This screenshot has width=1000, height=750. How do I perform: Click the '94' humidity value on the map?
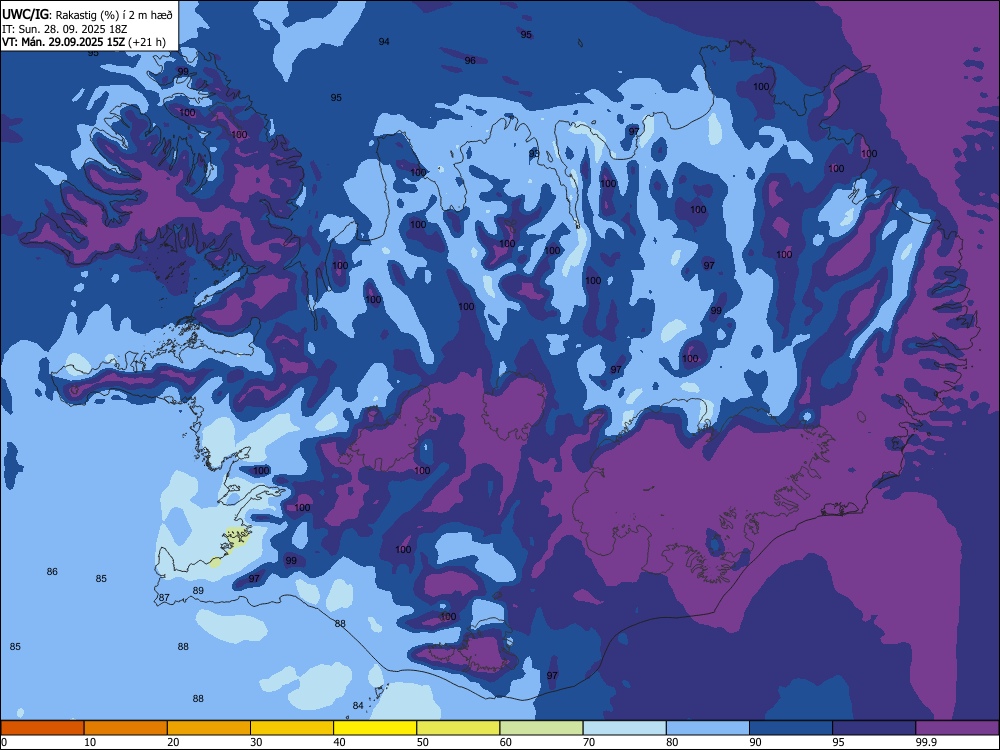[x=384, y=41]
